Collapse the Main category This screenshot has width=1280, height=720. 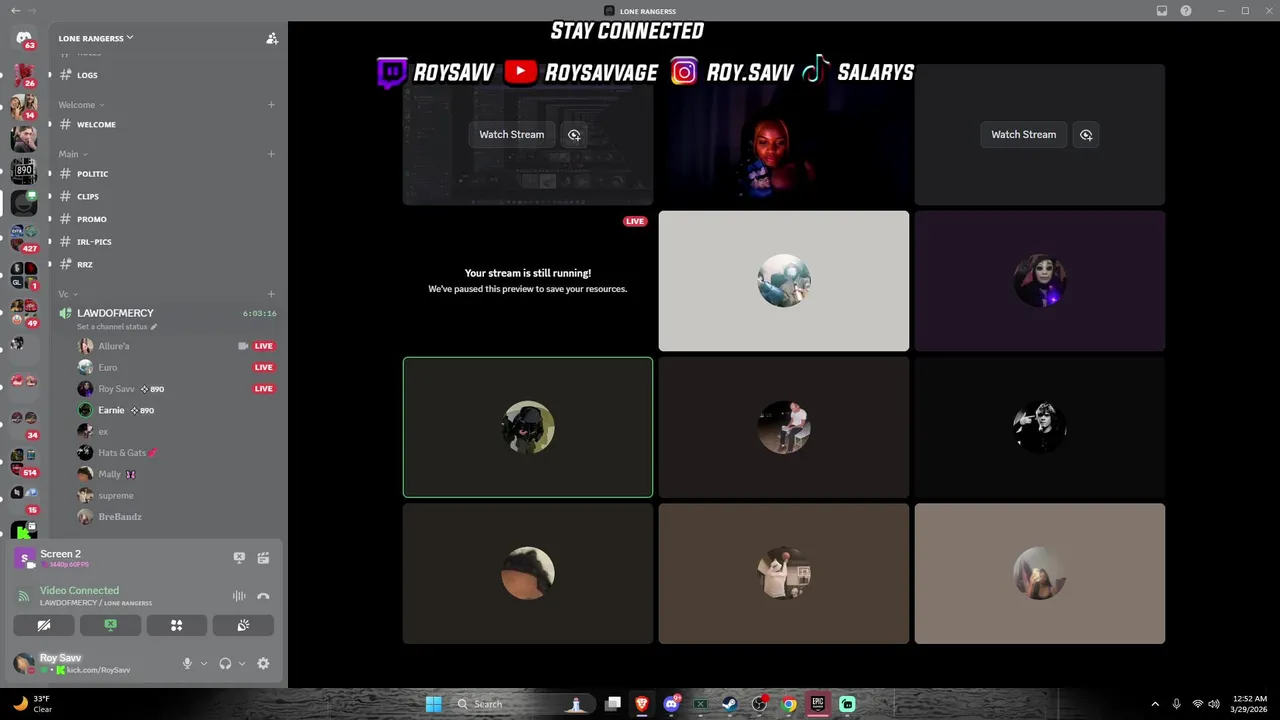pyautogui.click(x=73, y=154)
